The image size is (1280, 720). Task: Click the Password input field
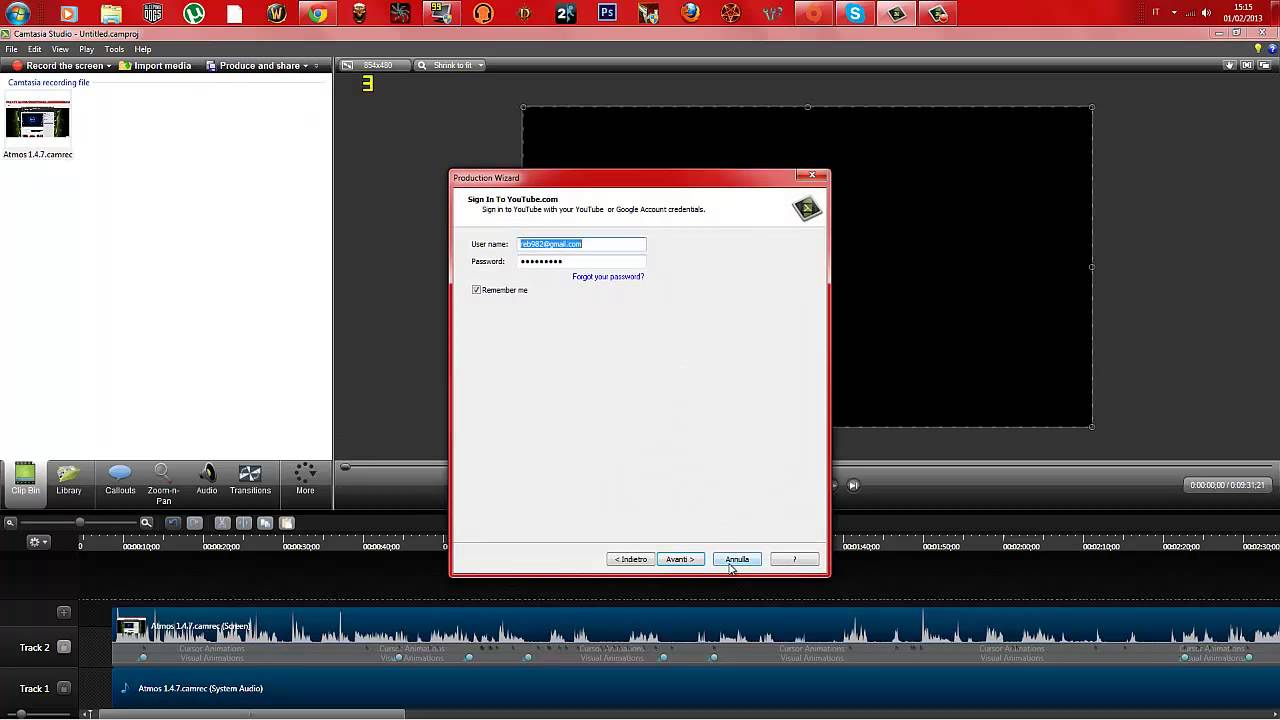[582, 261]
